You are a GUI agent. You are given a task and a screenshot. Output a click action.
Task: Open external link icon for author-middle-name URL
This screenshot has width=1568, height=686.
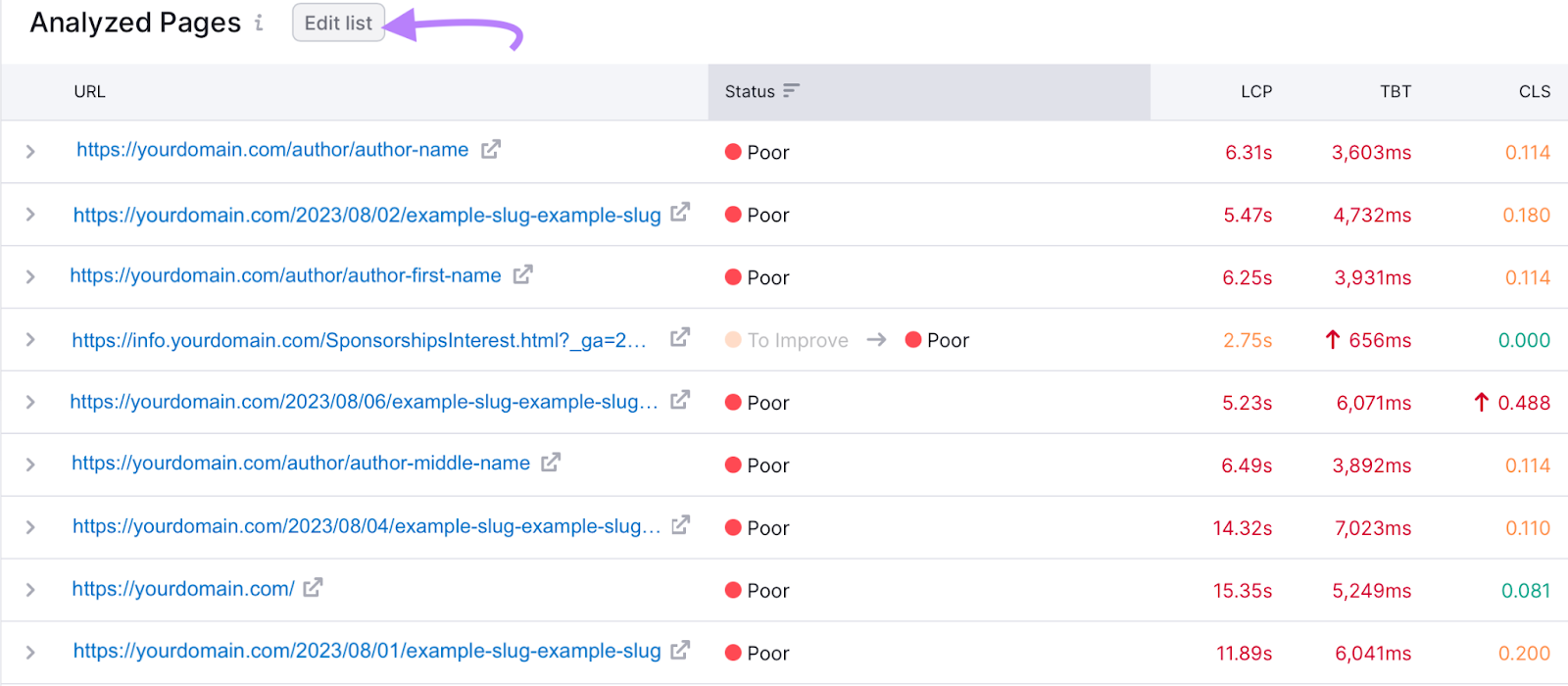tap(551, 462)
